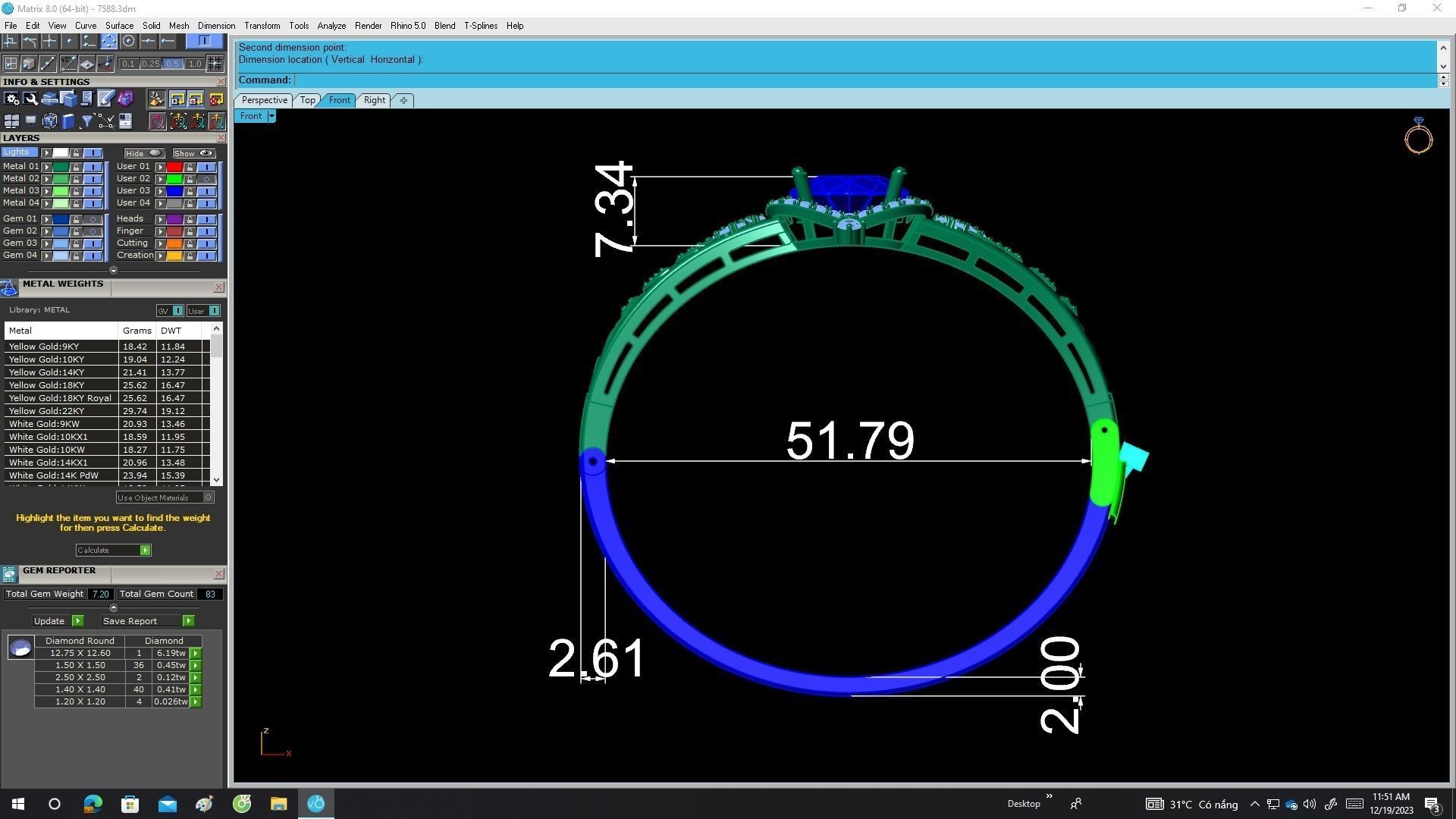Screen dimensions: 1456x819
Task: Toggle User 02 layer visibility switch
Action: [206, 179]
